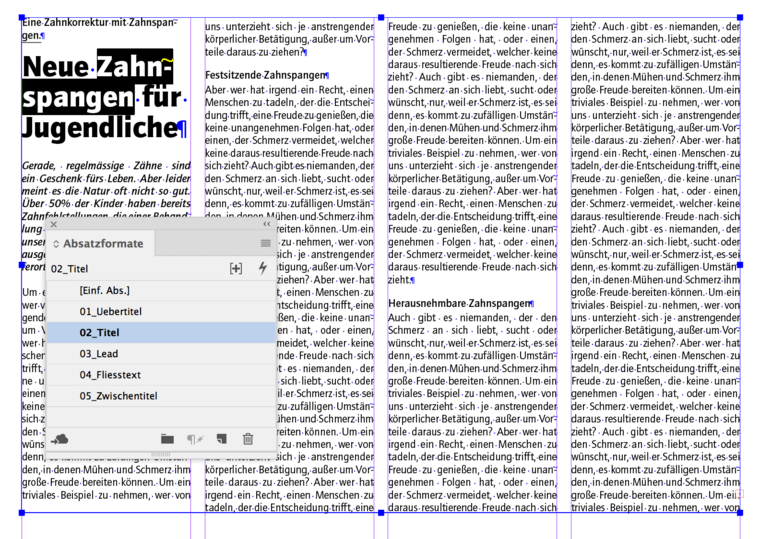Click the text frame out-port overset marker

tap(740, 494)
